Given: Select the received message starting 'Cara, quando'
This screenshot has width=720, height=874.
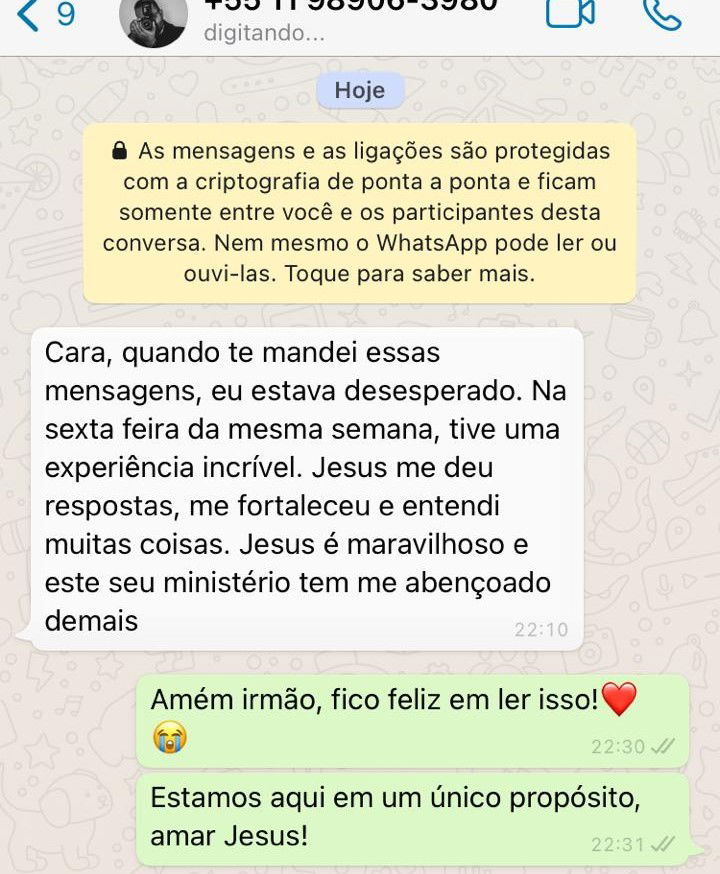Looking at the screenshot, I should coord(307,489).
